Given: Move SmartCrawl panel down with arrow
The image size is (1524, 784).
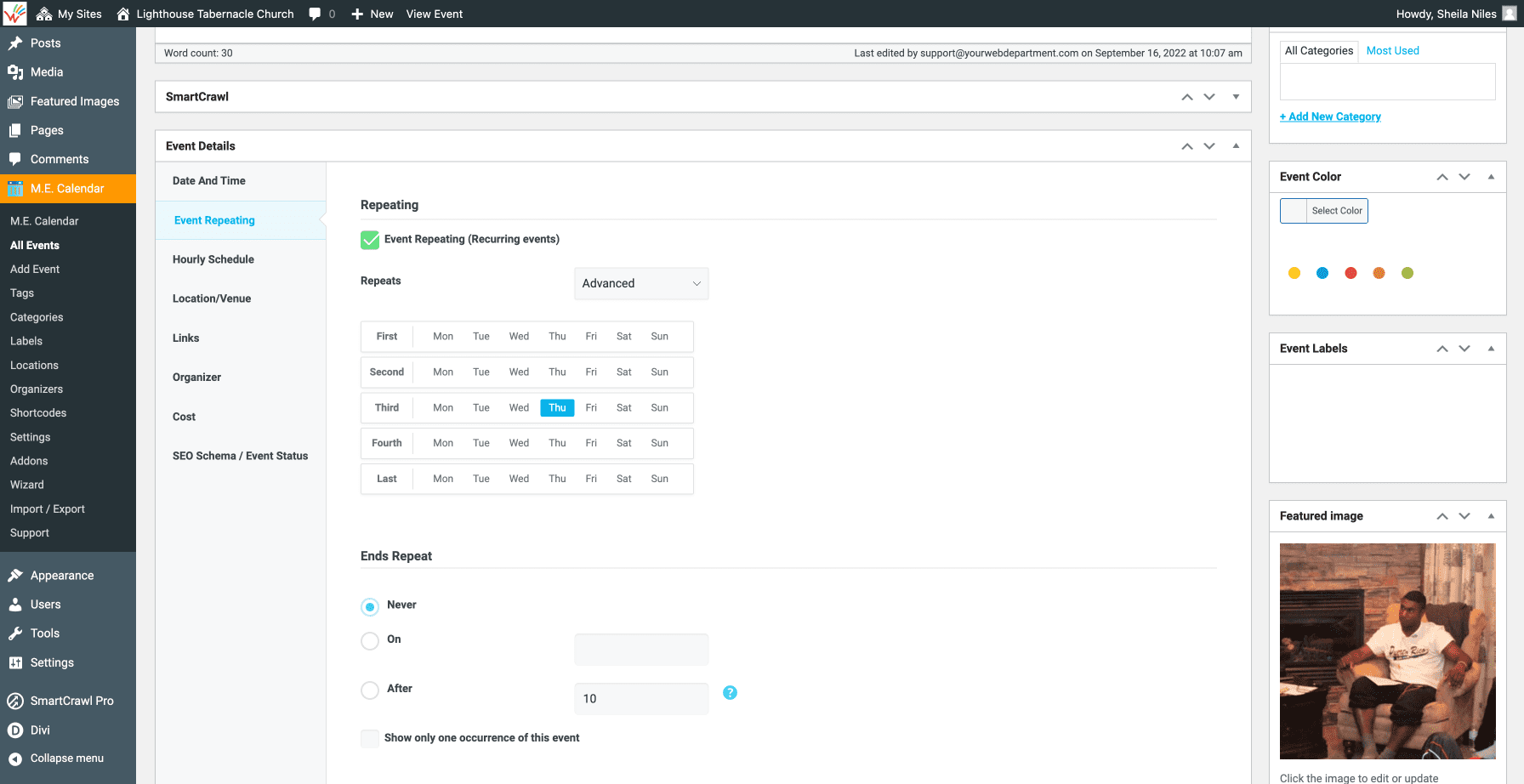Looking at the screenshot, I should 1209,97.
